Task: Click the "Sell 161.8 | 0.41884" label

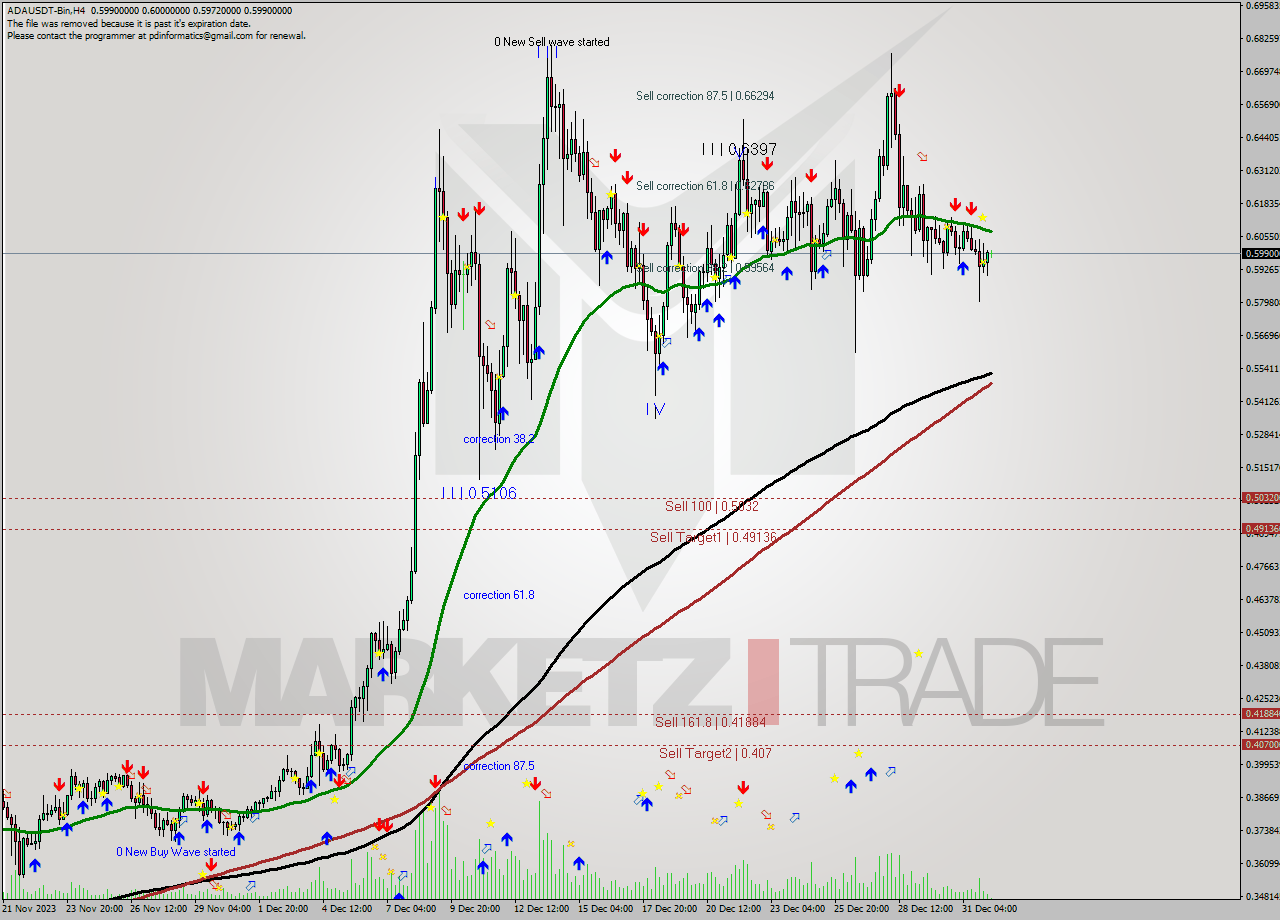Action: pos(710,722)
